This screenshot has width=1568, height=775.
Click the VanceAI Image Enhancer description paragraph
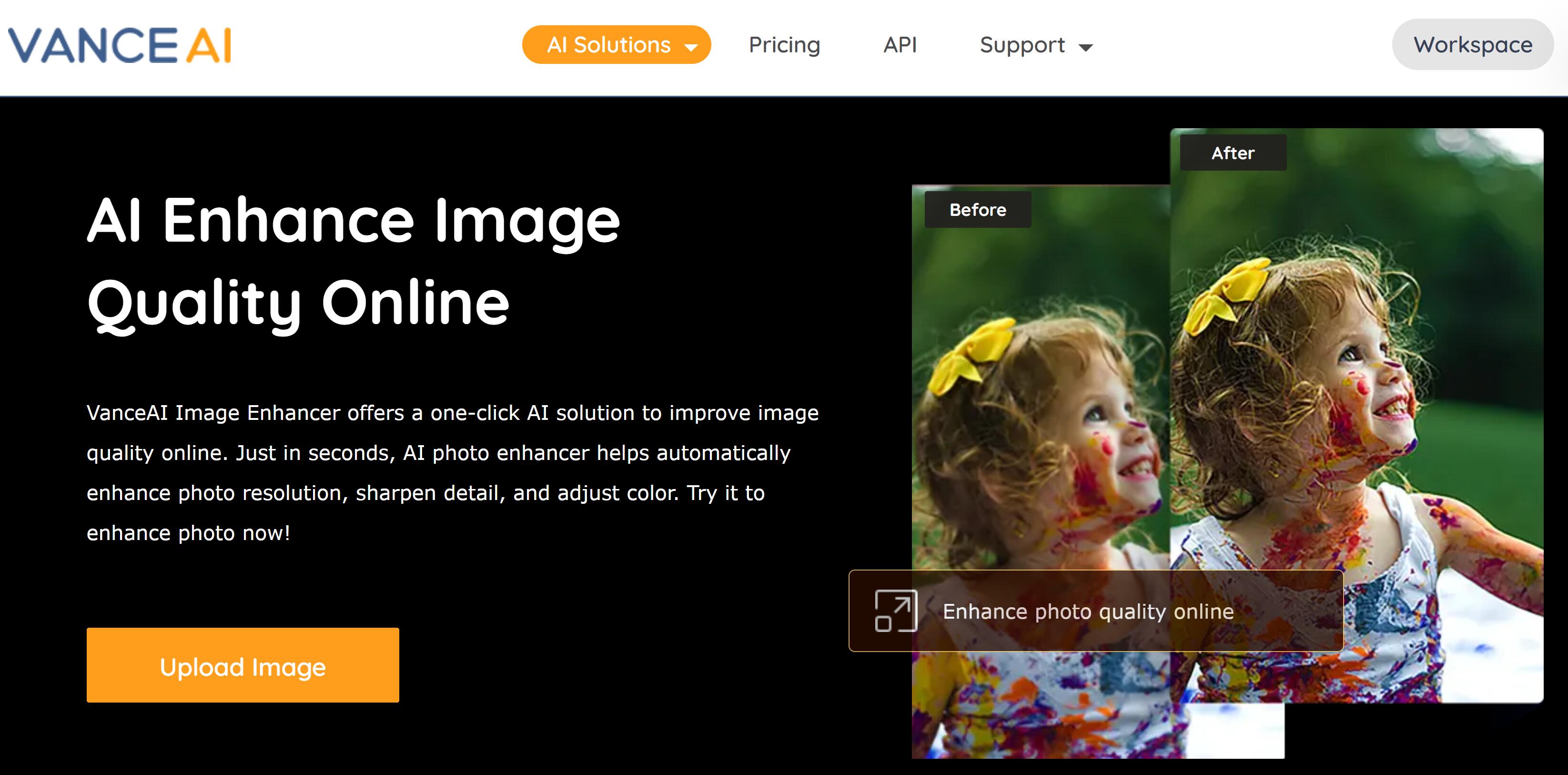coord(452,472)
